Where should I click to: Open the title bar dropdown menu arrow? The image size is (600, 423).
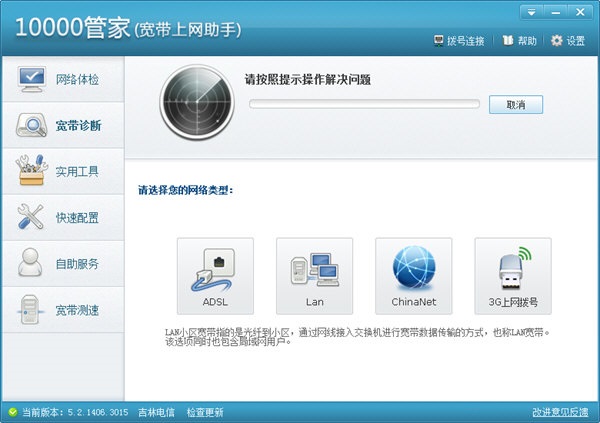(532, 12)
